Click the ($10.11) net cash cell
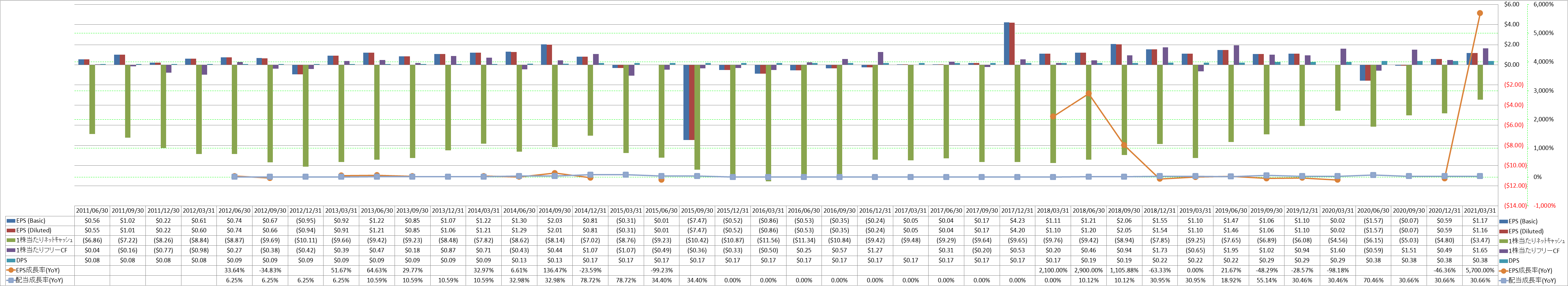 (306, 240)
